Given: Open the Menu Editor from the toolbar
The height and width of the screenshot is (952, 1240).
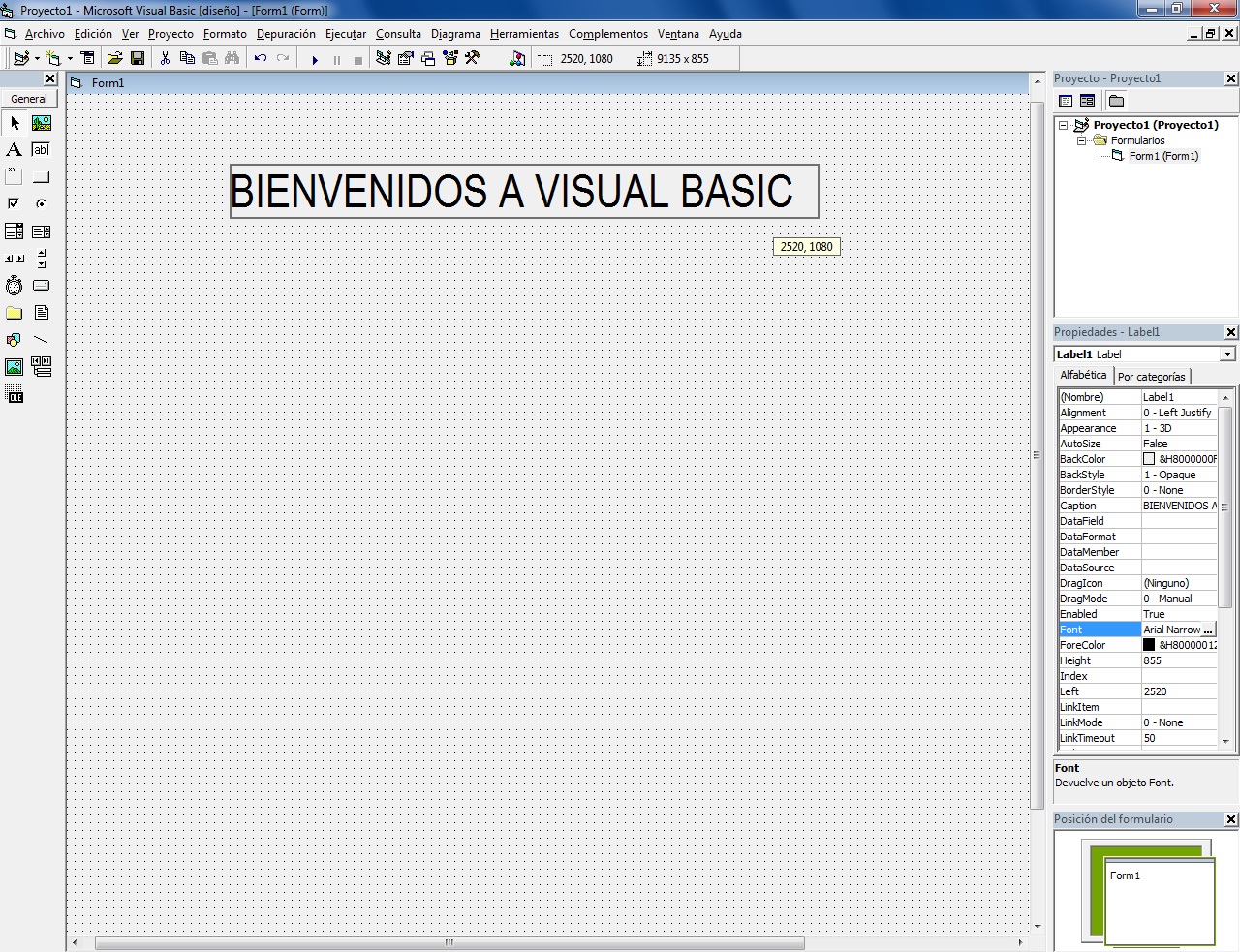Looking at the screenshot, I should coord(88,59).
